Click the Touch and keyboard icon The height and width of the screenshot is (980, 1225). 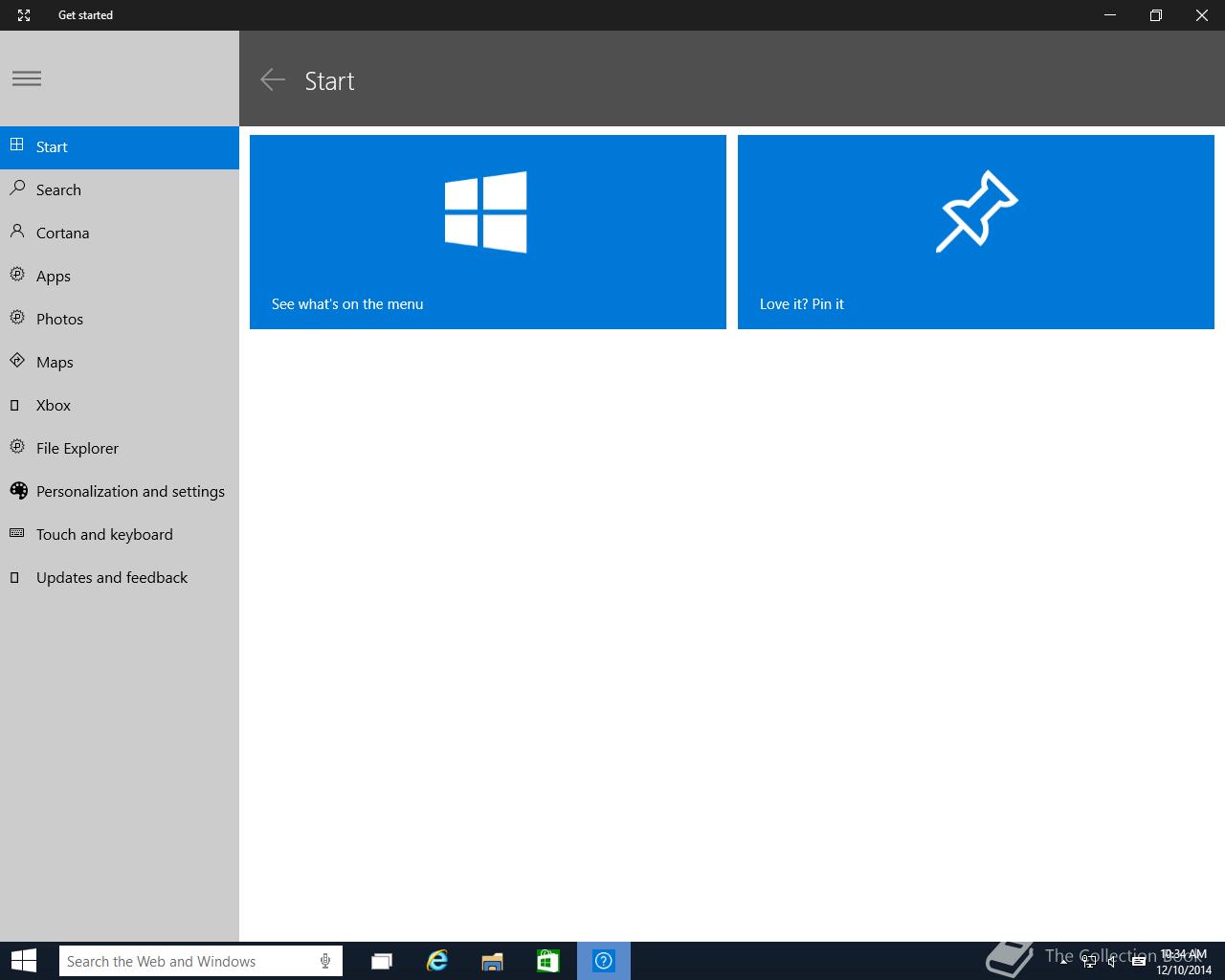pyautogui.click(x=17, y=533)
